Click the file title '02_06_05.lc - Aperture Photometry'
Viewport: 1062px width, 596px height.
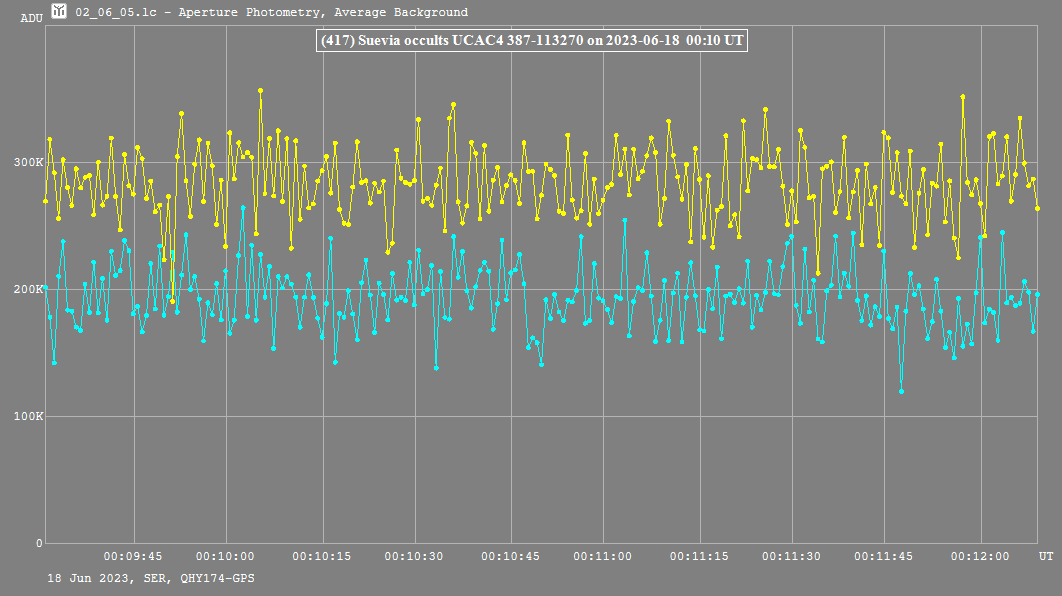tap(270, 13)
